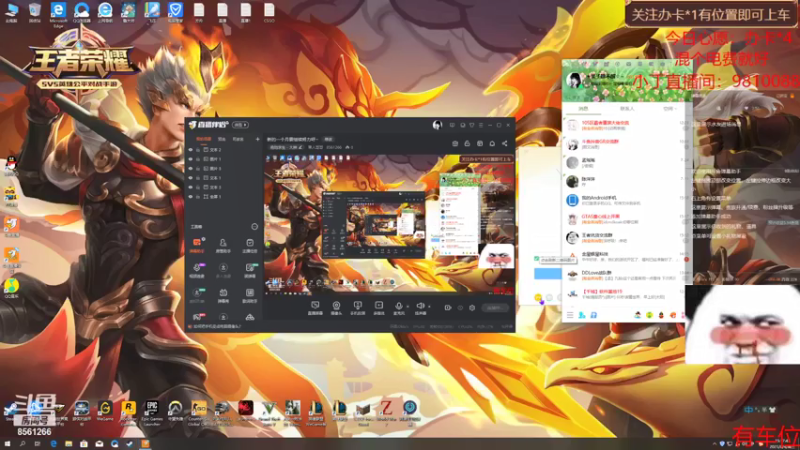Hide the 文本 3 source layer
Screen dimensions: 800x450
pyautogui.click(x=191, y=187)
